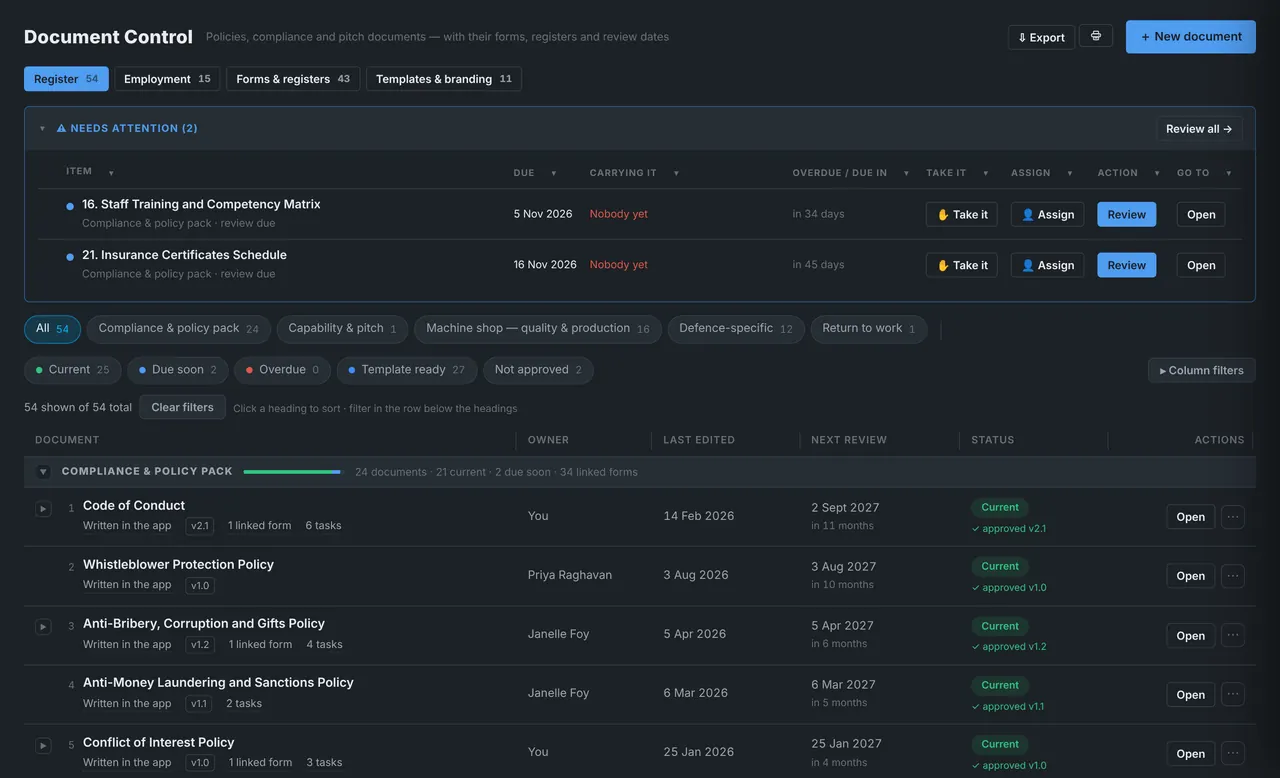Open more actions for Code of Conduct
The image size is (1280, 778).
(1233, 517)
